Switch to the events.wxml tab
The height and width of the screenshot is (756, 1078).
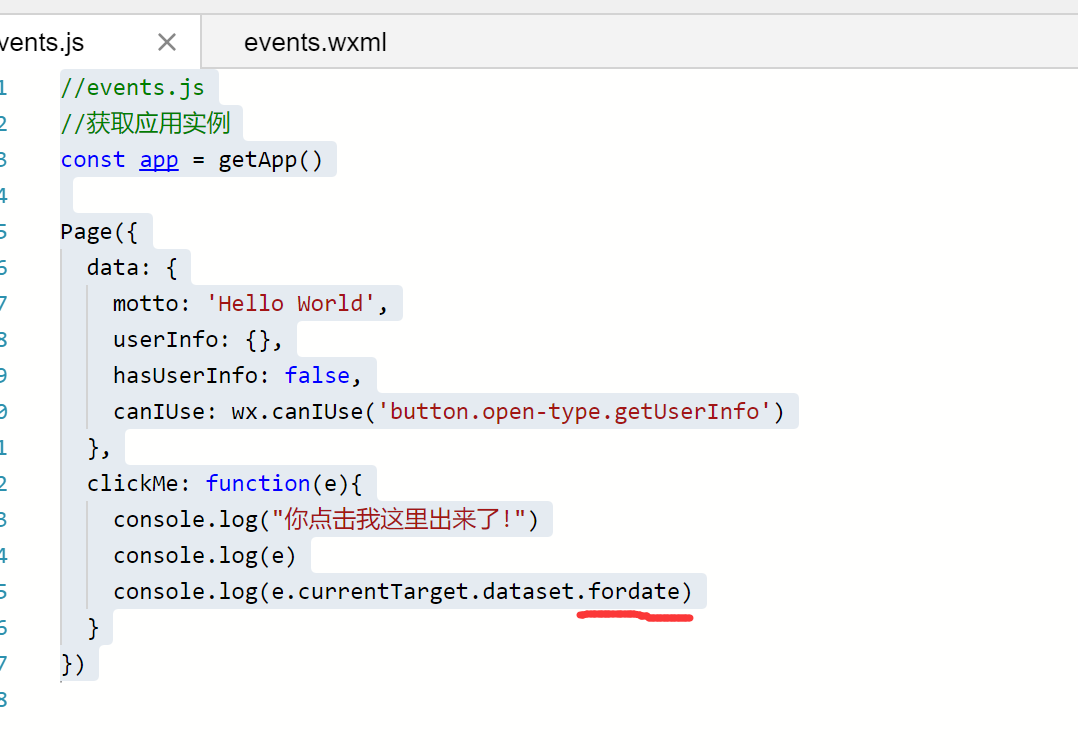coord(315,43)
